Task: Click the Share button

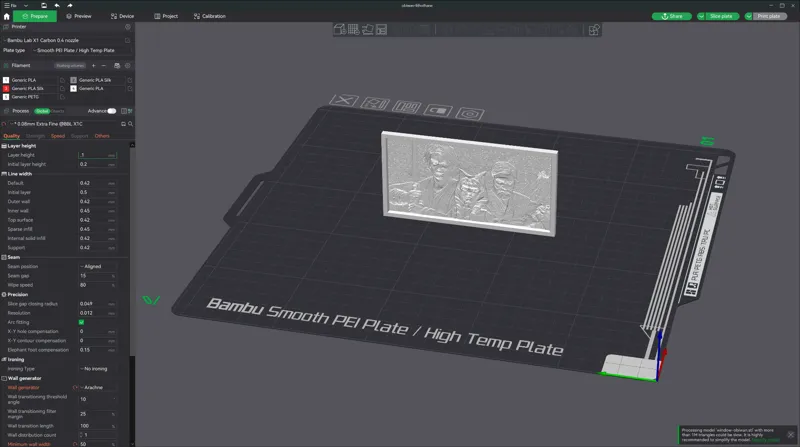Action: (671, 16)
